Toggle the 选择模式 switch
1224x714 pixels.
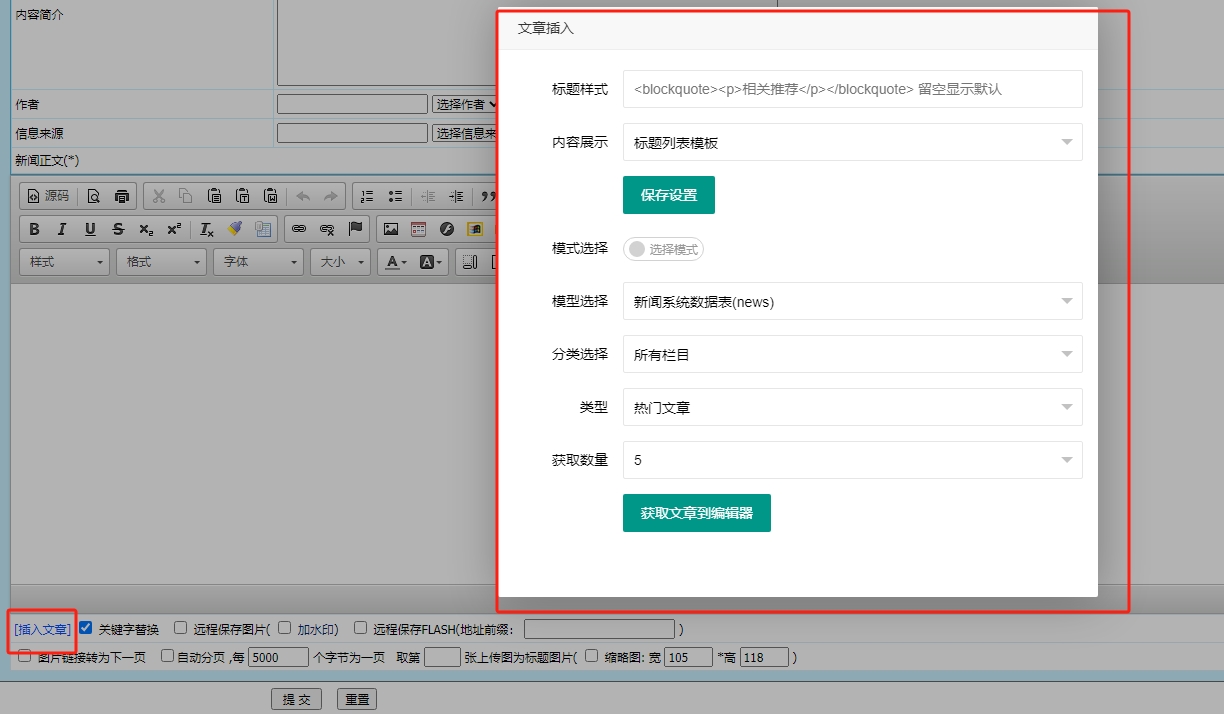pos(663,249)
